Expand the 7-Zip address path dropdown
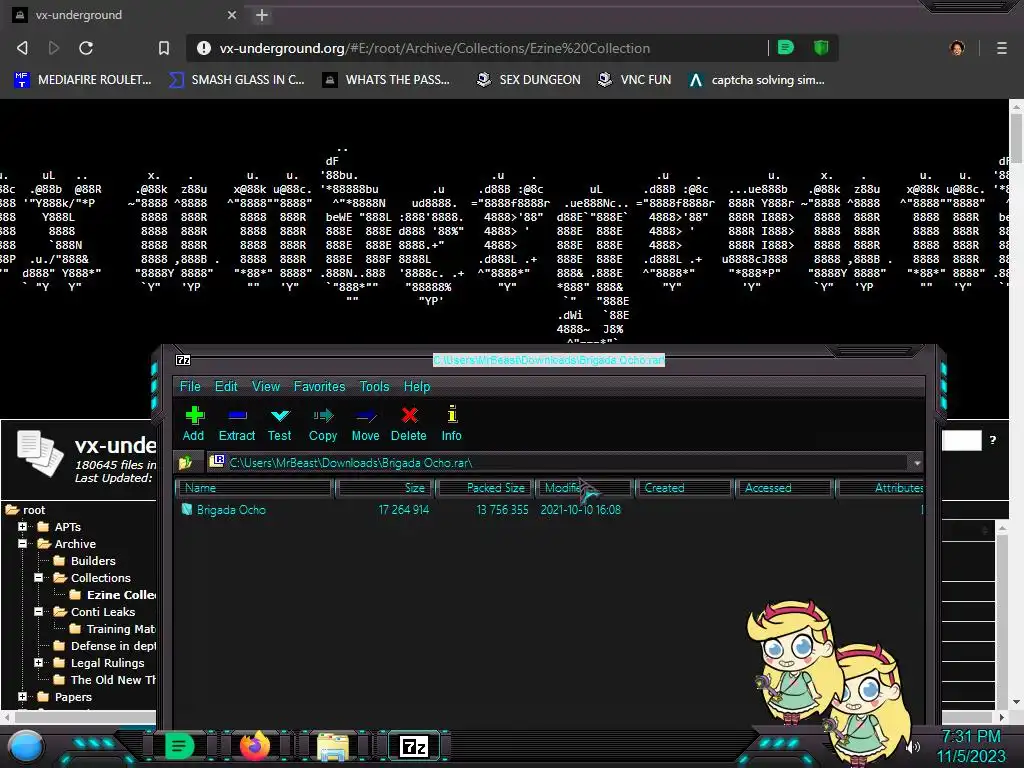Screen dimensions: 1024x768 [917, 463]
